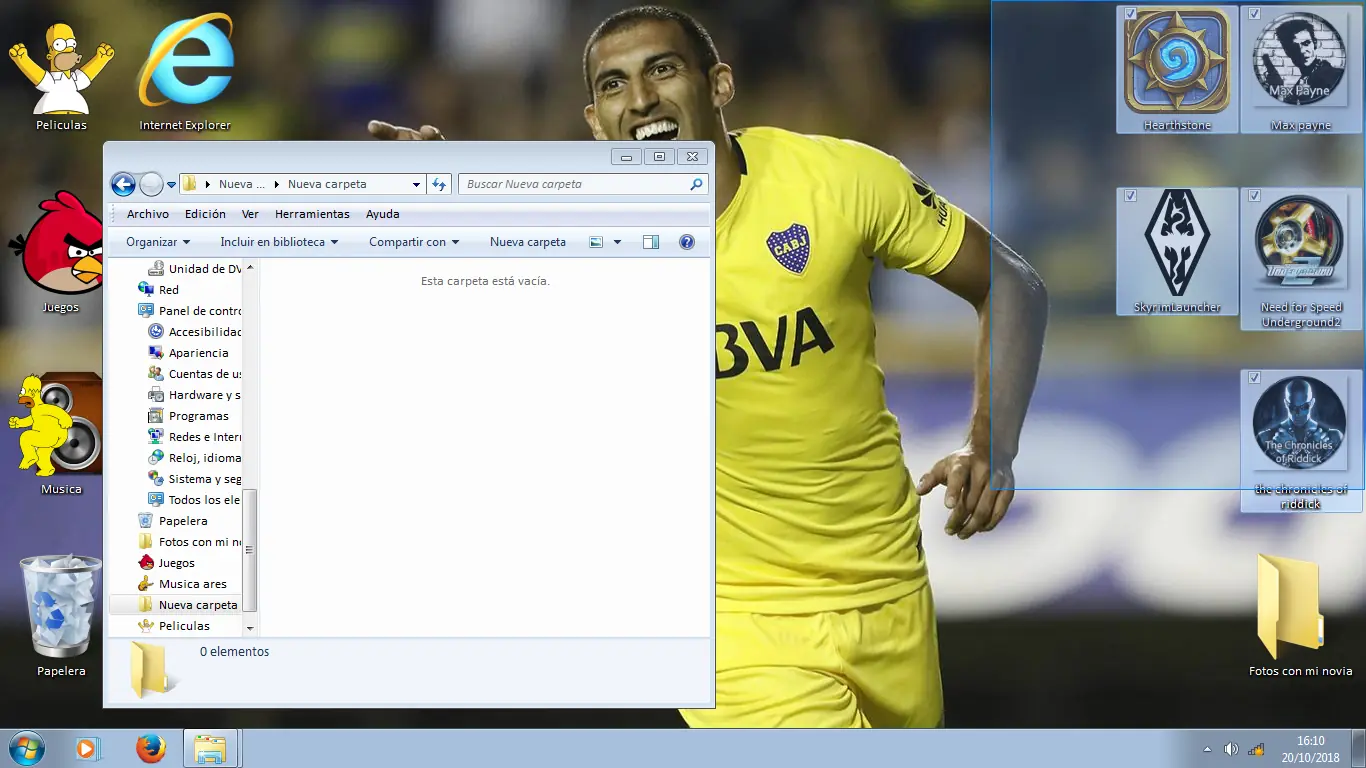Click the Explorer window taskbar button

[x=210, y=748]
